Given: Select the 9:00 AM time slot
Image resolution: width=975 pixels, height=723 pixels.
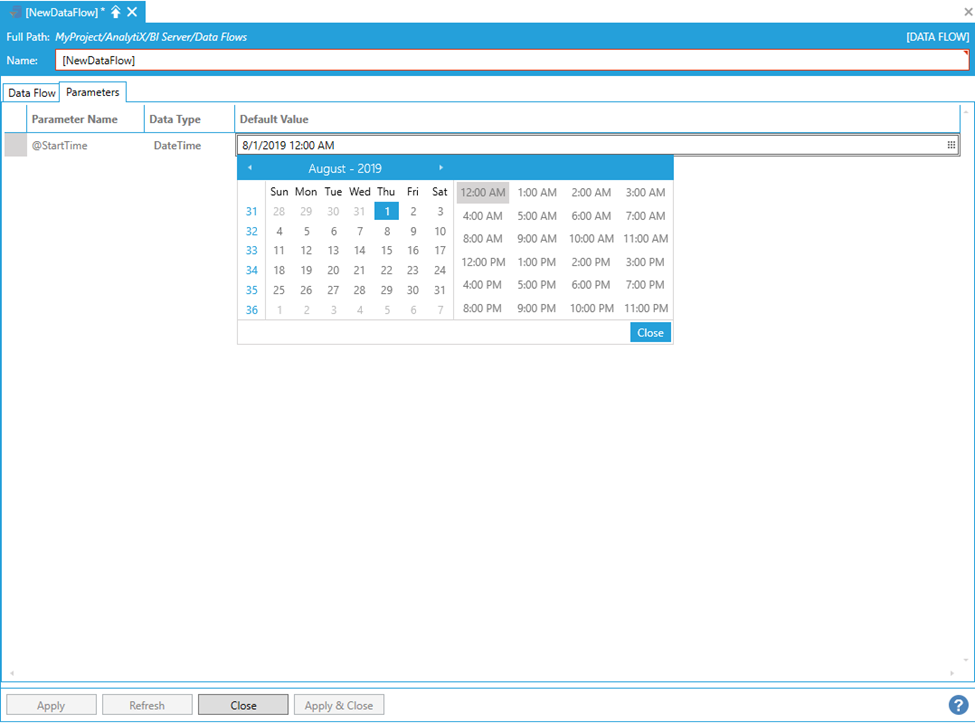Looking at the screenshot, I should tap(537, 239).
